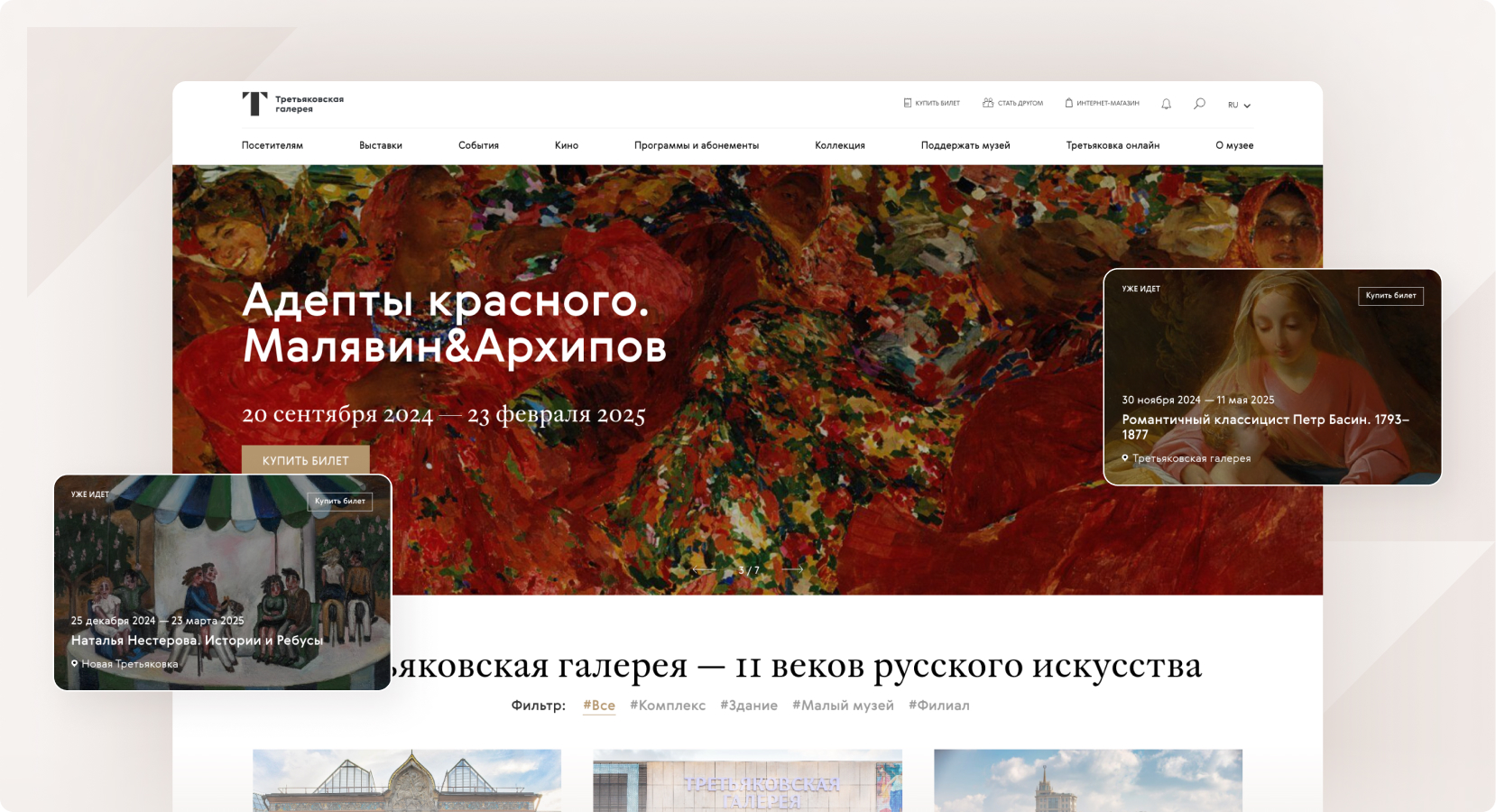
Task: Open Программы и абонементы menu
Action: (x=697, y=145)
